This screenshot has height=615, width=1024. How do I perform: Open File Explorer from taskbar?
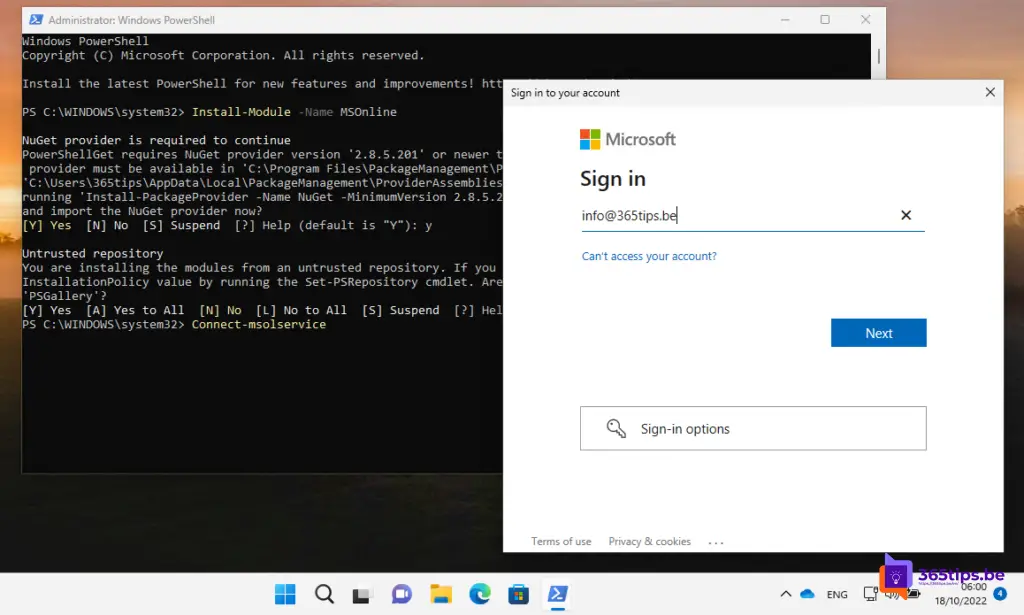[x=441, y=594]
